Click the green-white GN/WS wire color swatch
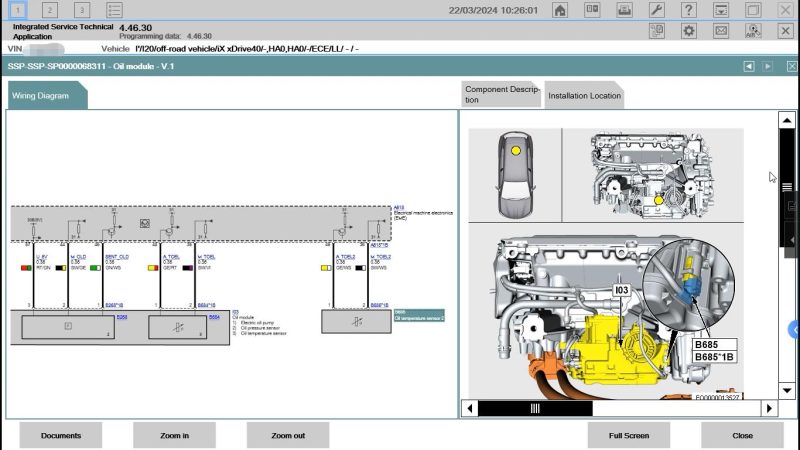 click(95, 268)
